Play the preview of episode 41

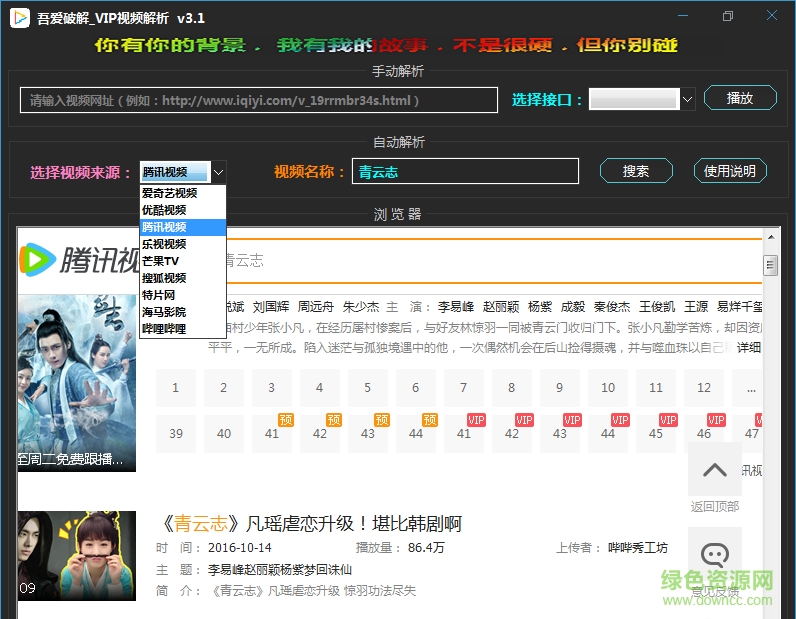click(x=272, y=434)
